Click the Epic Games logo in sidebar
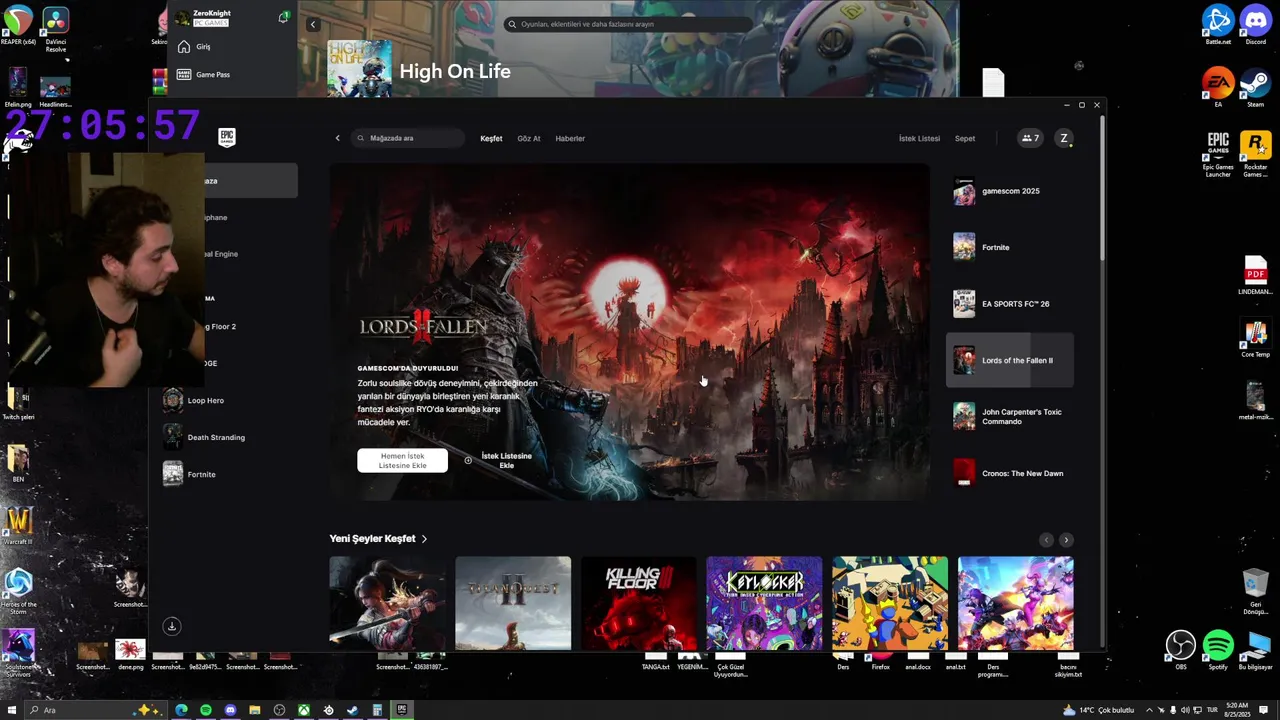The height and width of the screenshot is (720, 1280). point(227,137)
